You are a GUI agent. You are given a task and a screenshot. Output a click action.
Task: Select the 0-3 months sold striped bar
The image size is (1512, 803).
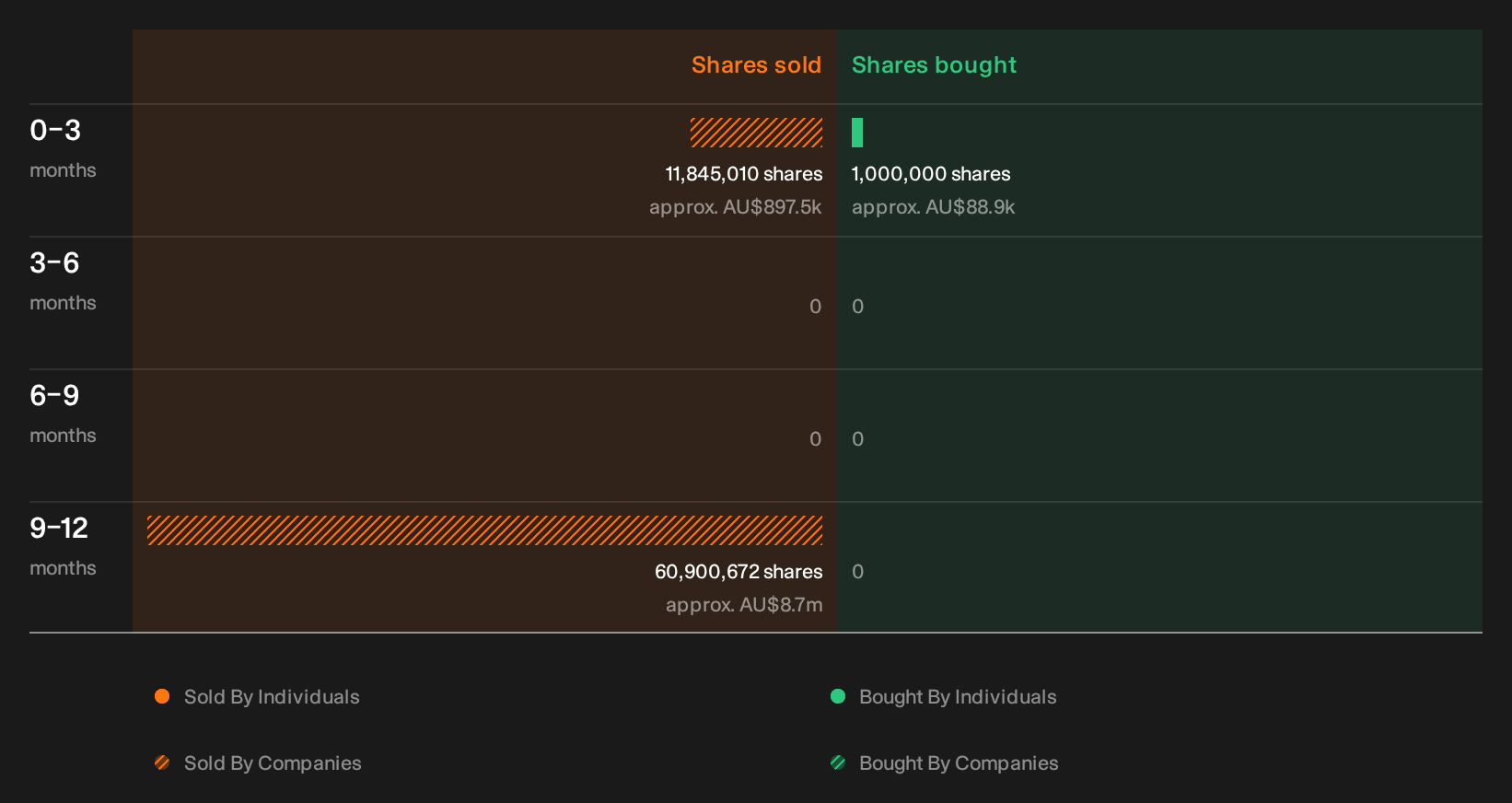pyautogui.click(x=757, y=133)
